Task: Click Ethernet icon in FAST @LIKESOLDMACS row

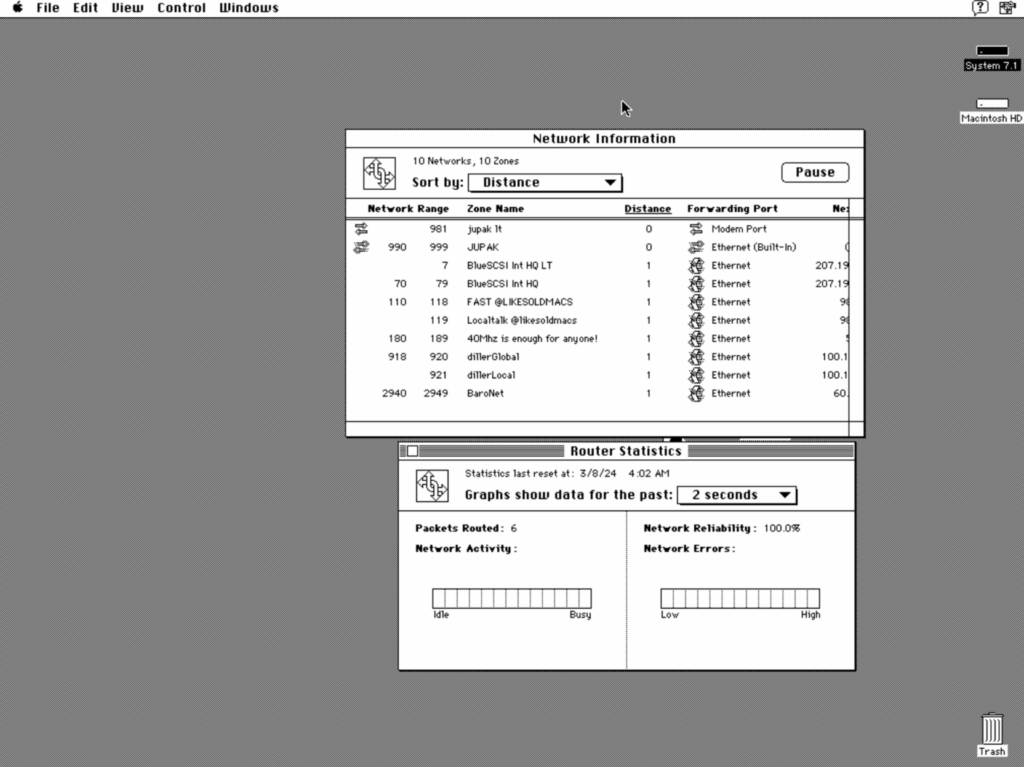Action: (x=696, y=302)
